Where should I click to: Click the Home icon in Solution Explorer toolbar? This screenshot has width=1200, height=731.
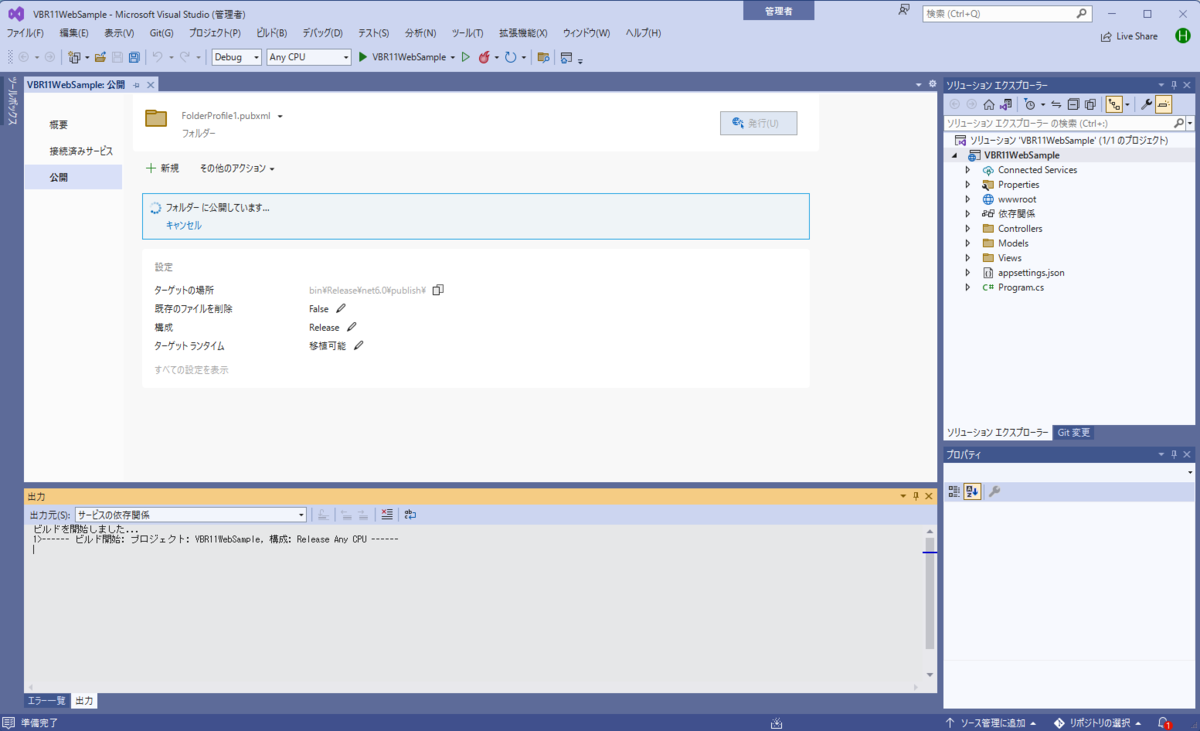pyautogui.click(x=988, y=104)
